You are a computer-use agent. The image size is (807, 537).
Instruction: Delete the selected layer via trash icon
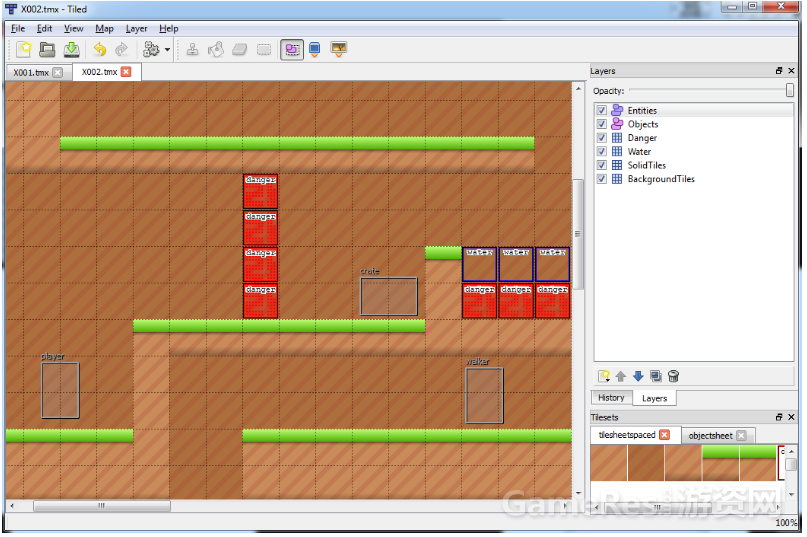(x=673, y=376)
